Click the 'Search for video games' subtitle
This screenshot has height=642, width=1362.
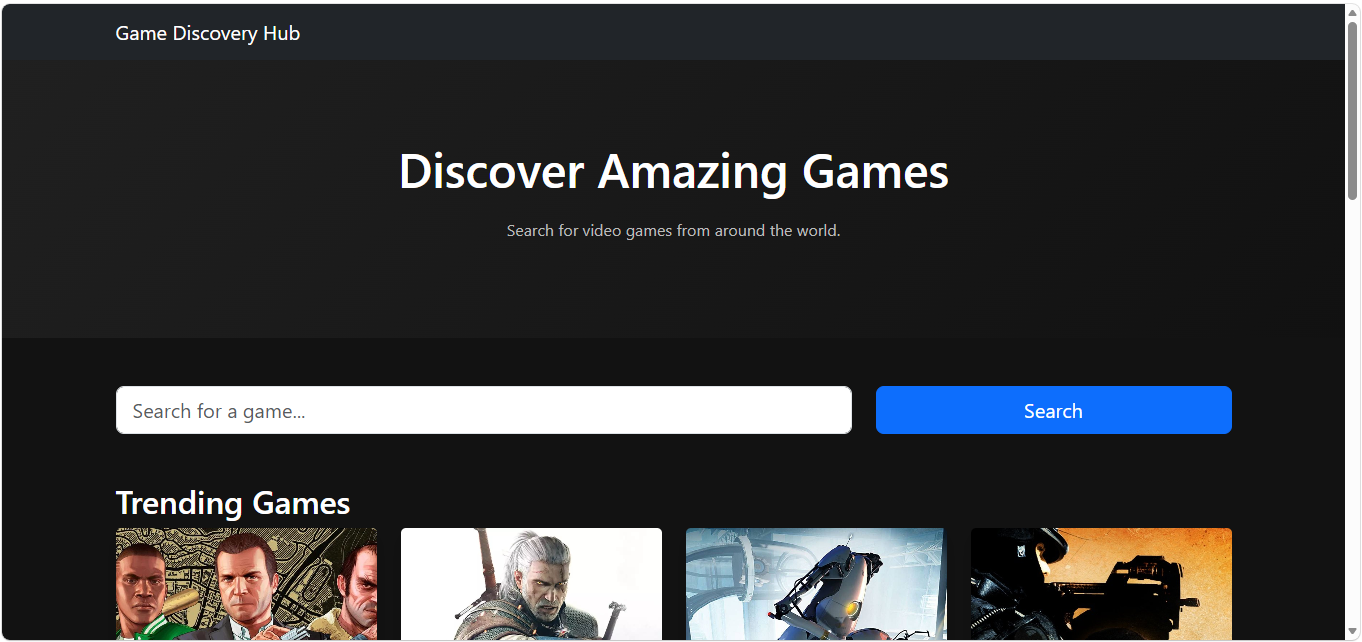[x=674, y=230]
